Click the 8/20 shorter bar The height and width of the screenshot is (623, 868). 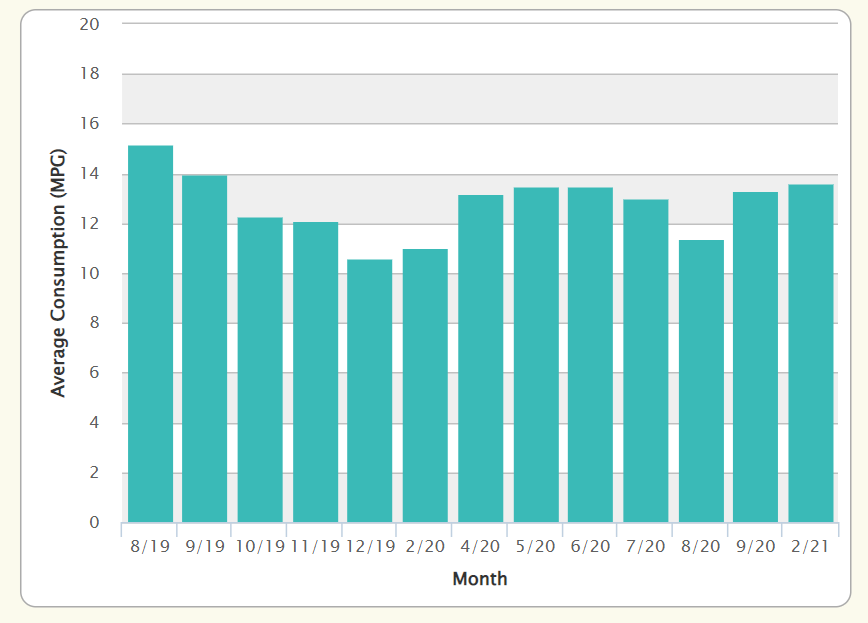(x=701, y=381)
